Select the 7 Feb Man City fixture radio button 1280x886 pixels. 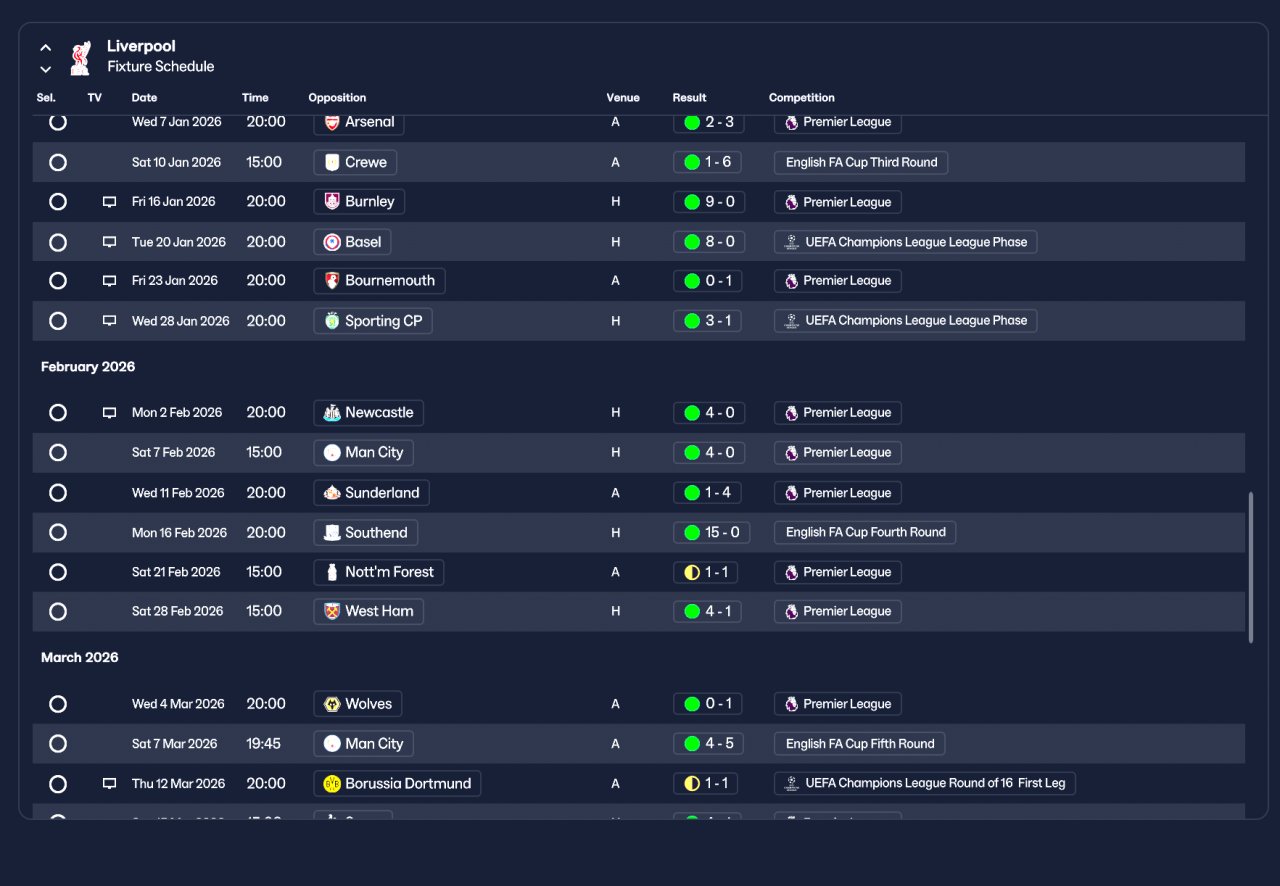pyautogui.click(x=58, y=453)
